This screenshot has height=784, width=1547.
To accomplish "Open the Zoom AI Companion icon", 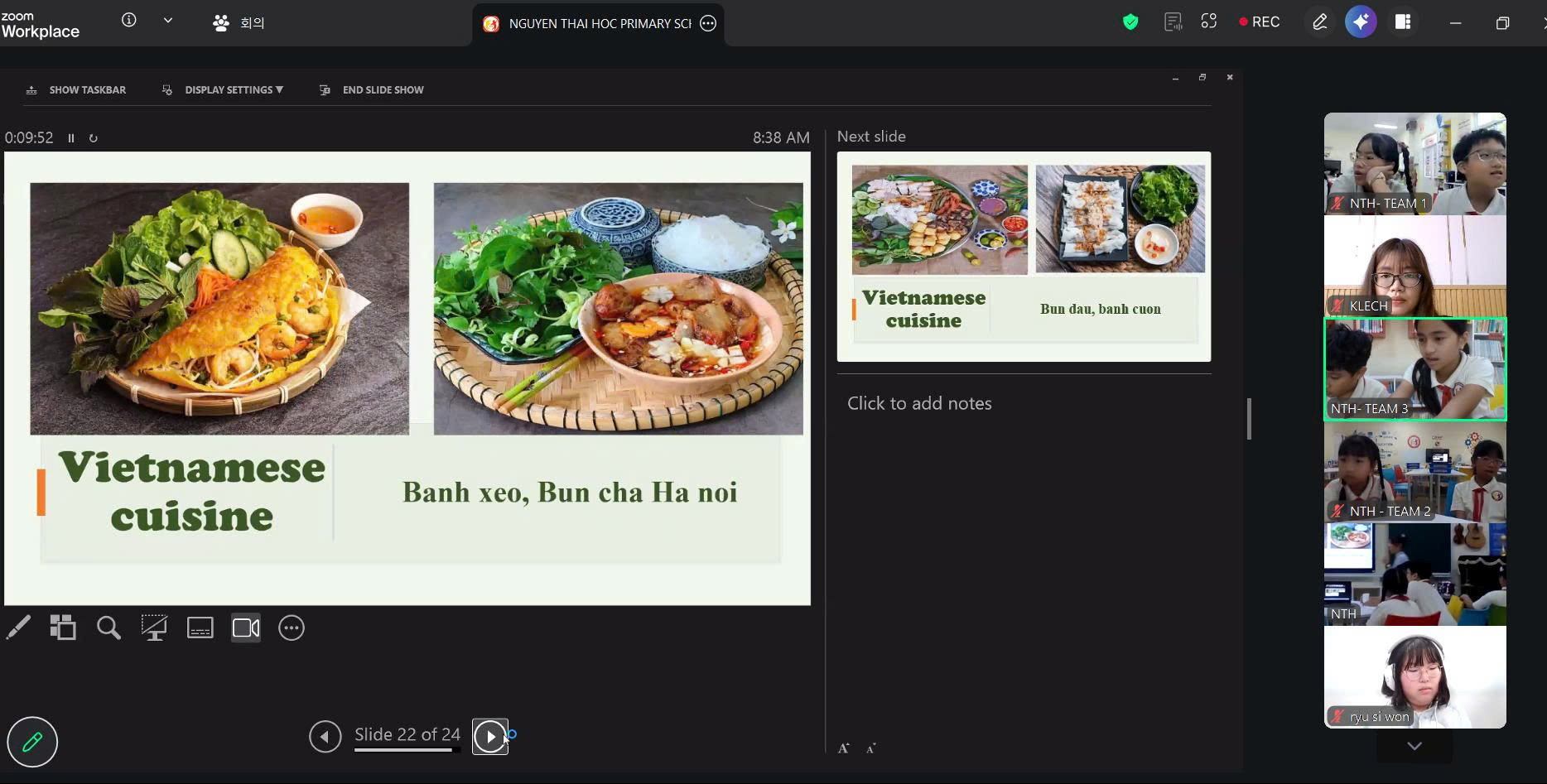I will pyautogui.click(x=1360, y=22).
